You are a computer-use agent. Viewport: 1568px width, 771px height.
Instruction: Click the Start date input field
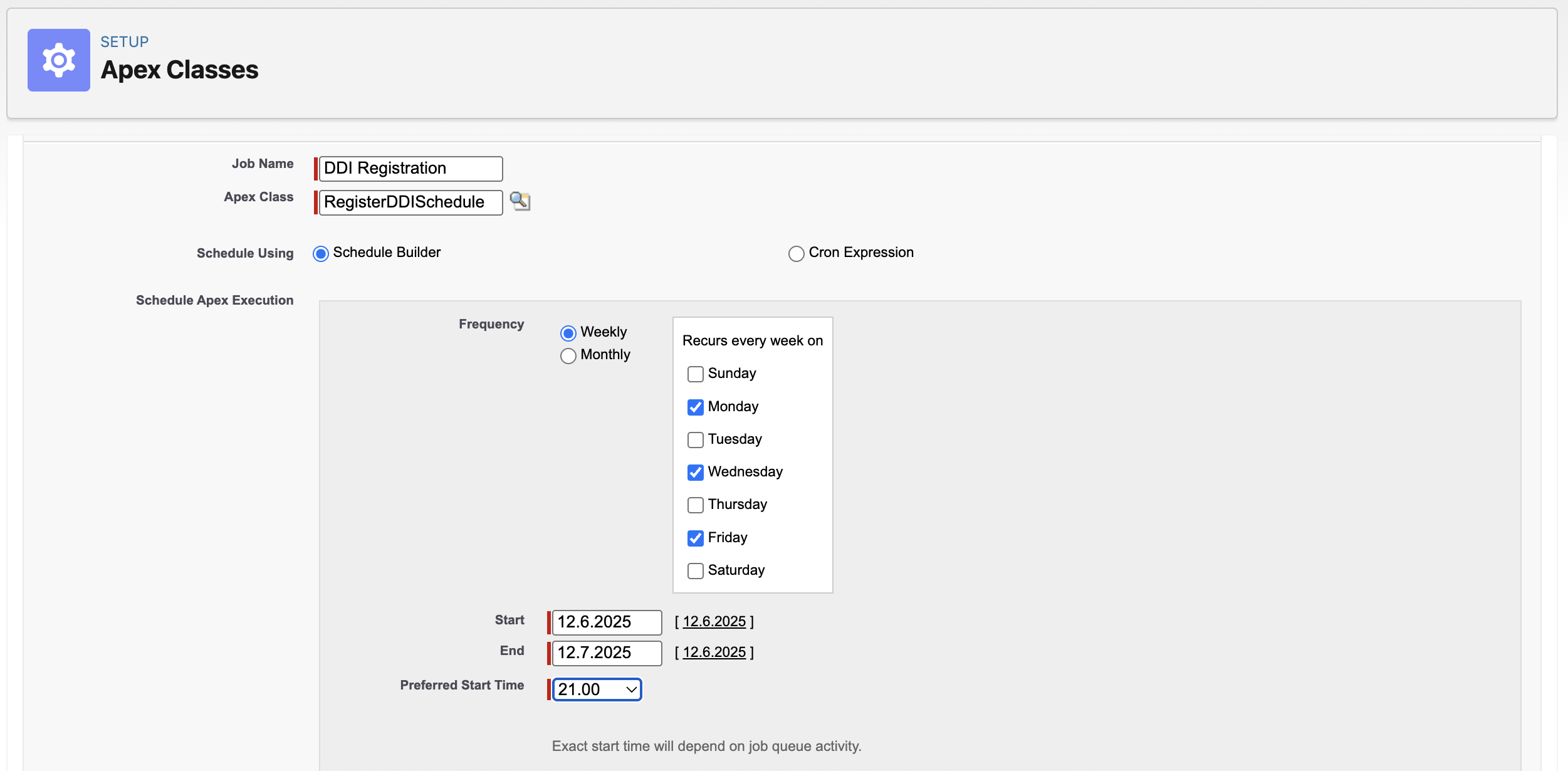pos(606,622)
